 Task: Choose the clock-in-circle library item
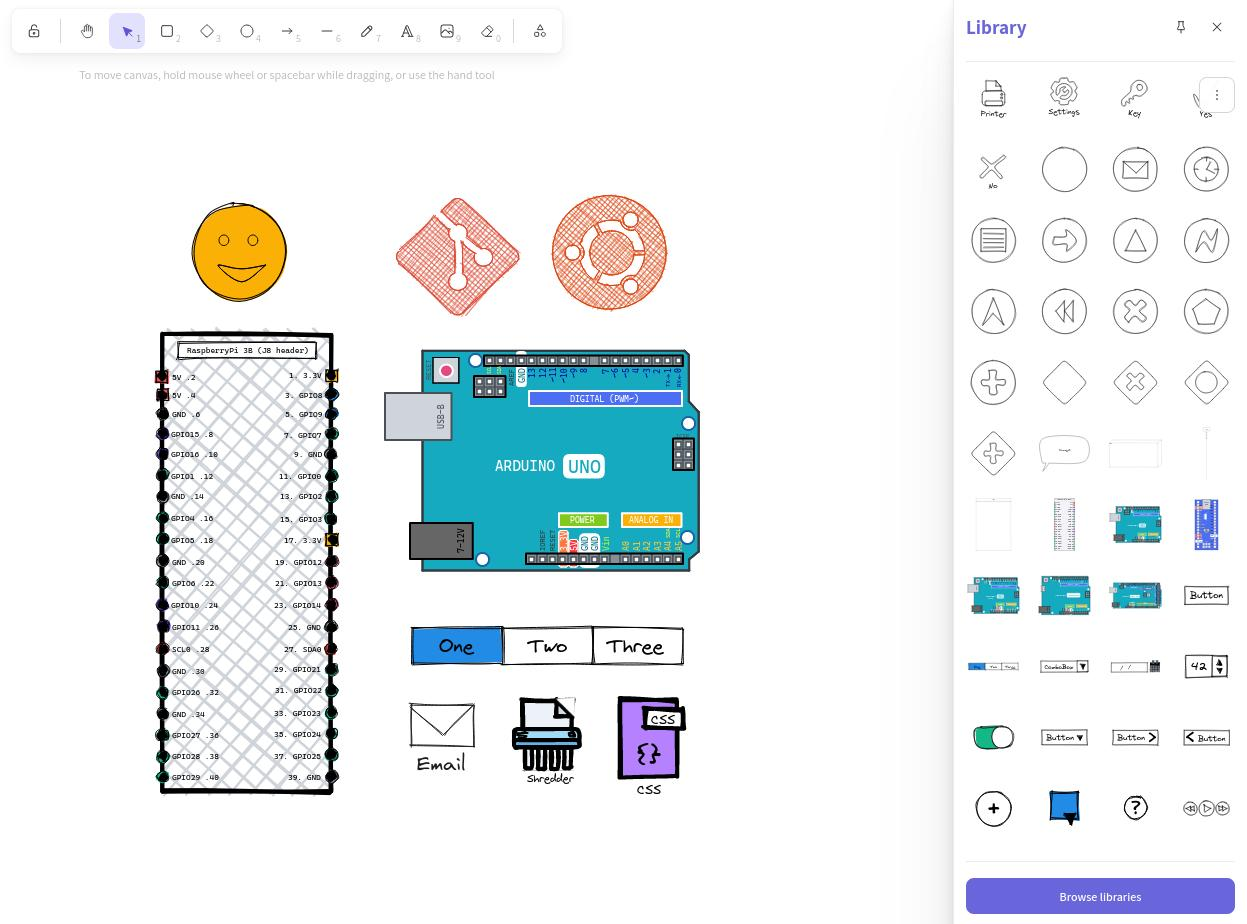(x=1206, y=169)
